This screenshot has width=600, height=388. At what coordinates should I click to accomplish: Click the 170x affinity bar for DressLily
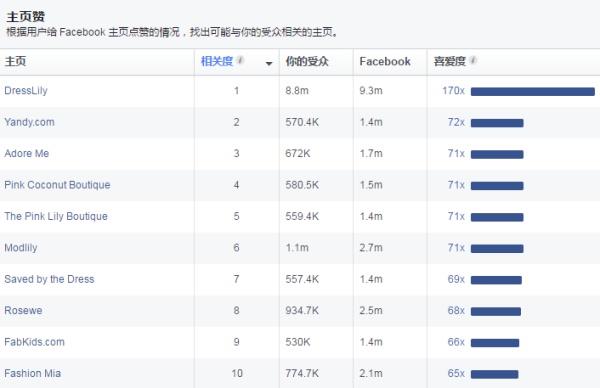coord(533,91)
